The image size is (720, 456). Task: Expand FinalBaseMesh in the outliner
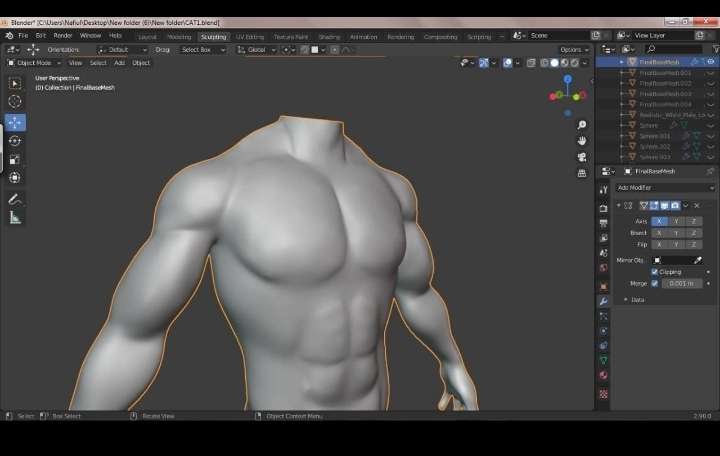621,62
